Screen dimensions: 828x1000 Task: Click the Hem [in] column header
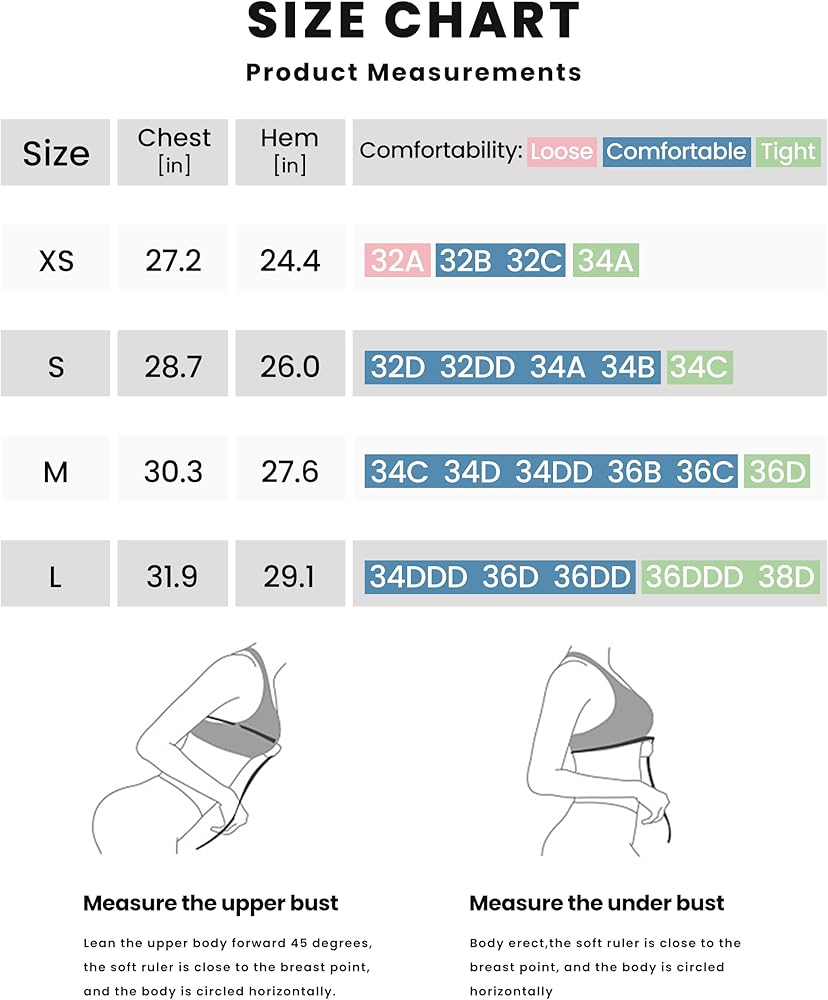point(289,151)
